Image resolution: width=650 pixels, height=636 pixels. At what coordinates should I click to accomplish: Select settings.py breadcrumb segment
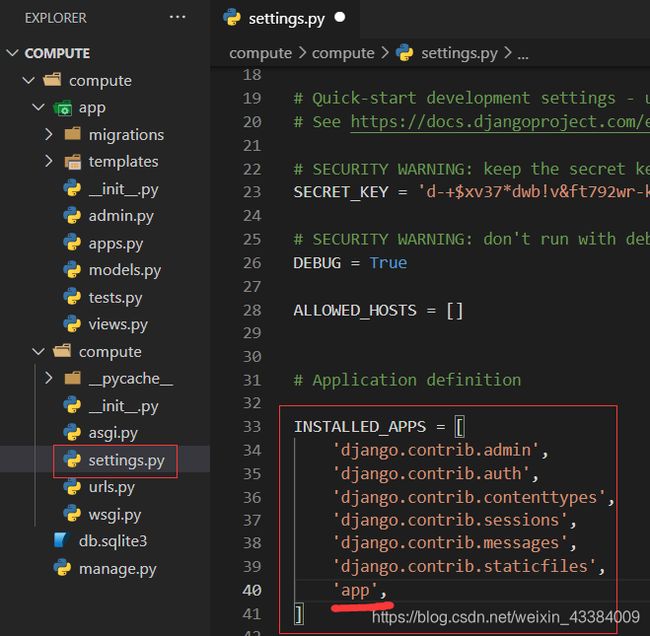click(459, 53)
